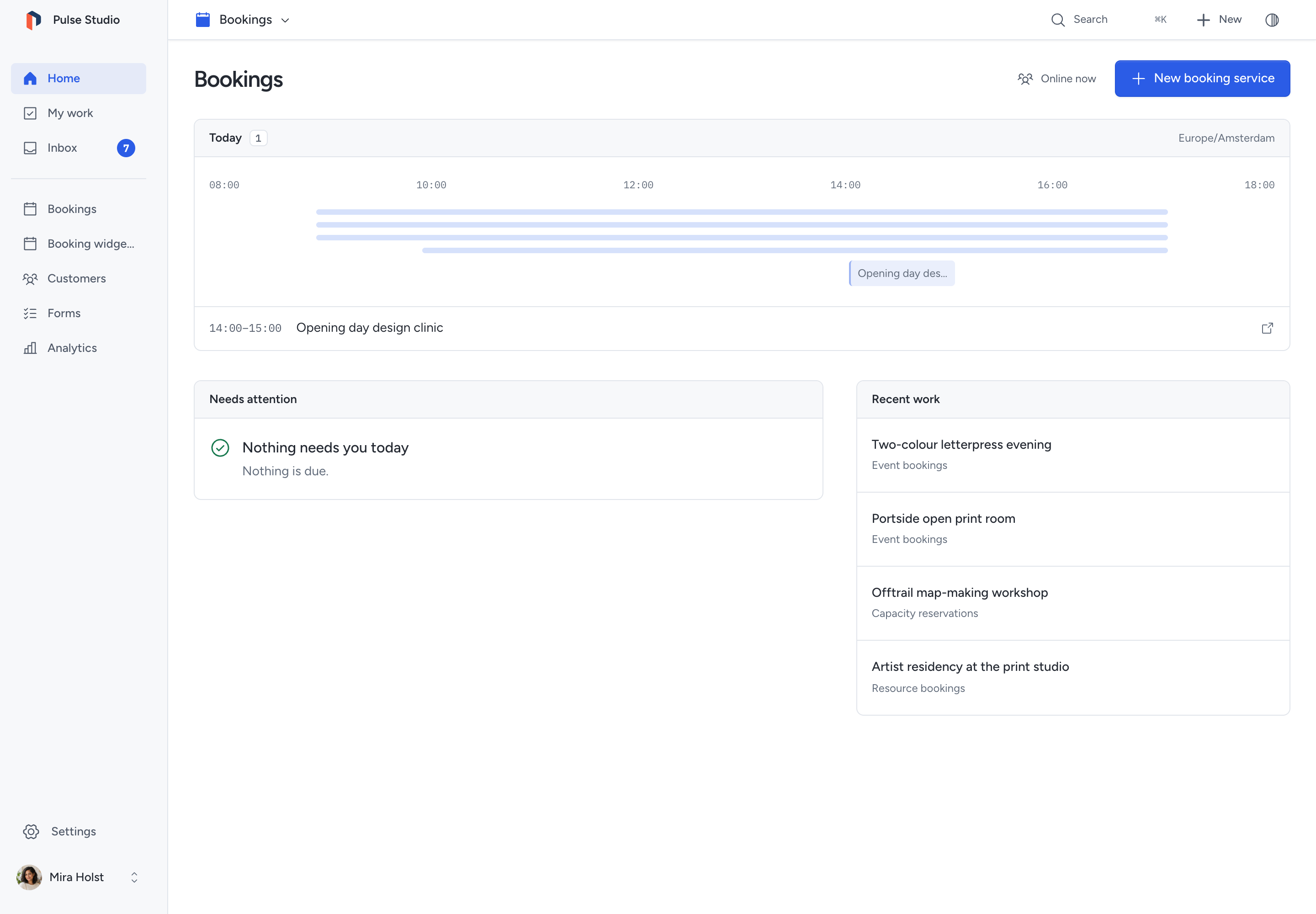Image resolution: width=1316 pixels, height=914 pixels.
Task: Open Artist residency at the print studio
Action: (x=1072, y=677)
